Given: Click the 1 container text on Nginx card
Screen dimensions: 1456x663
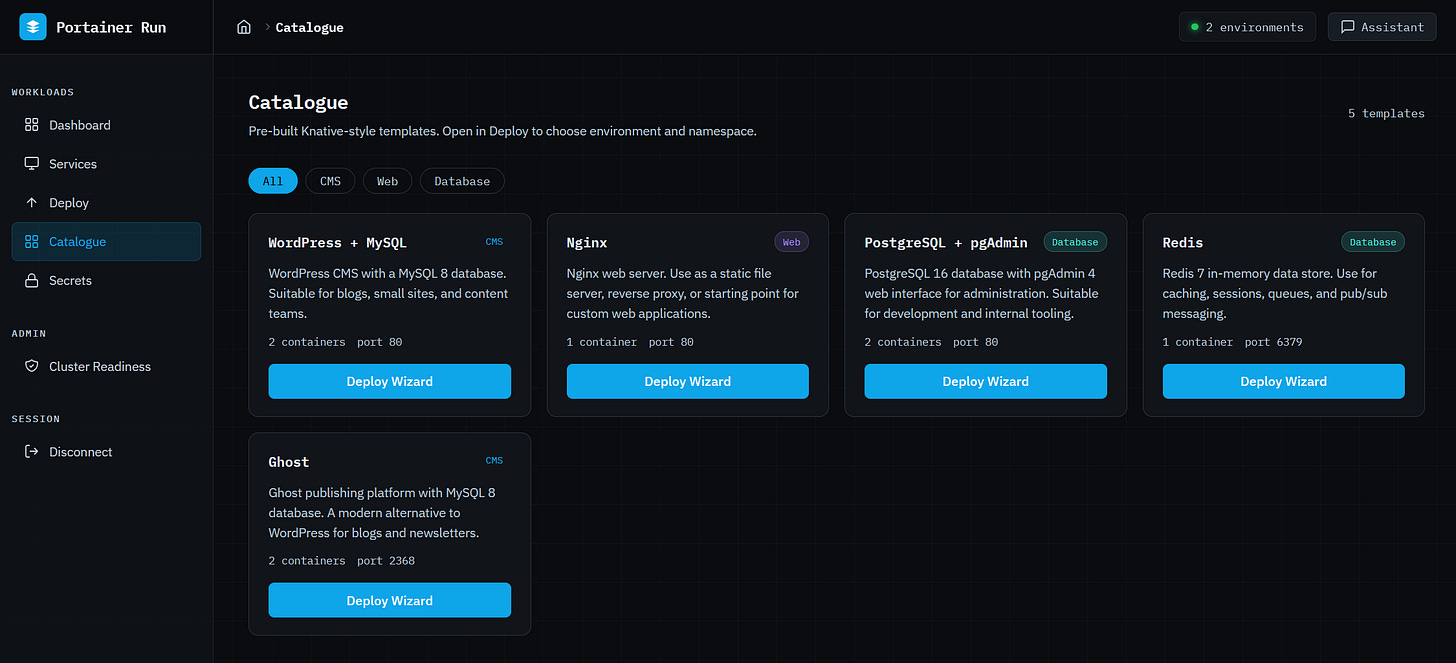Looking at the screenshot, I should (602, 342).
